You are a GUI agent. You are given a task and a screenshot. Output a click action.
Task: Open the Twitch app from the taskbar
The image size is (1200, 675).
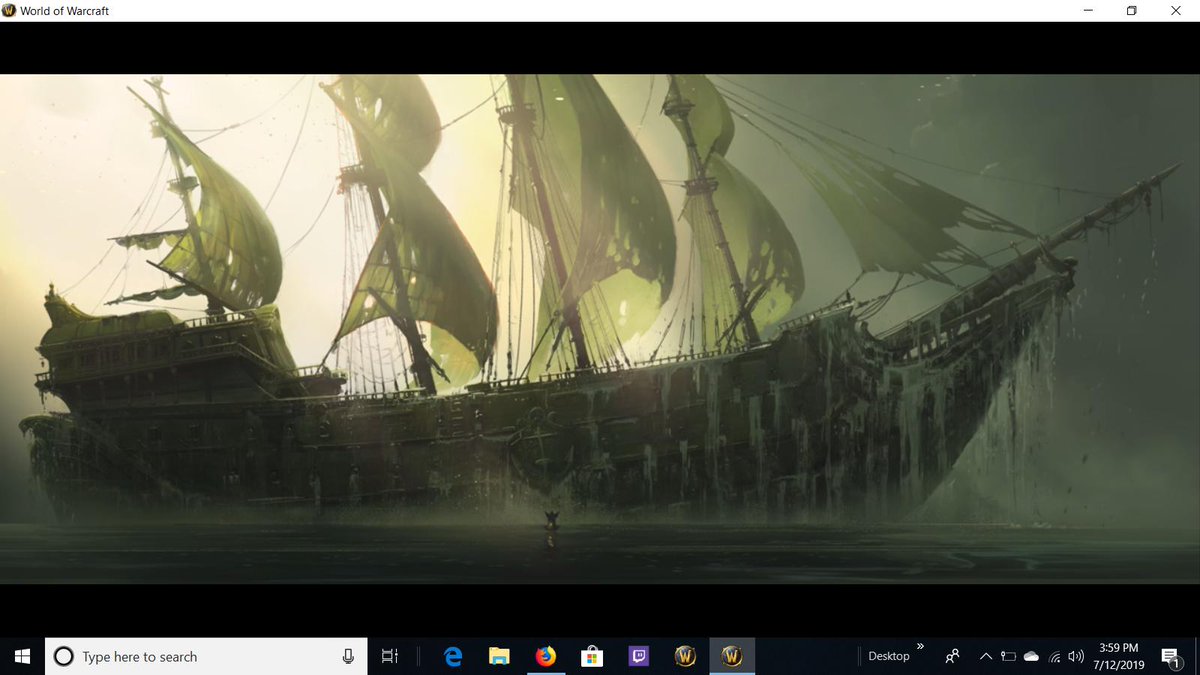[x=639, y=656]
